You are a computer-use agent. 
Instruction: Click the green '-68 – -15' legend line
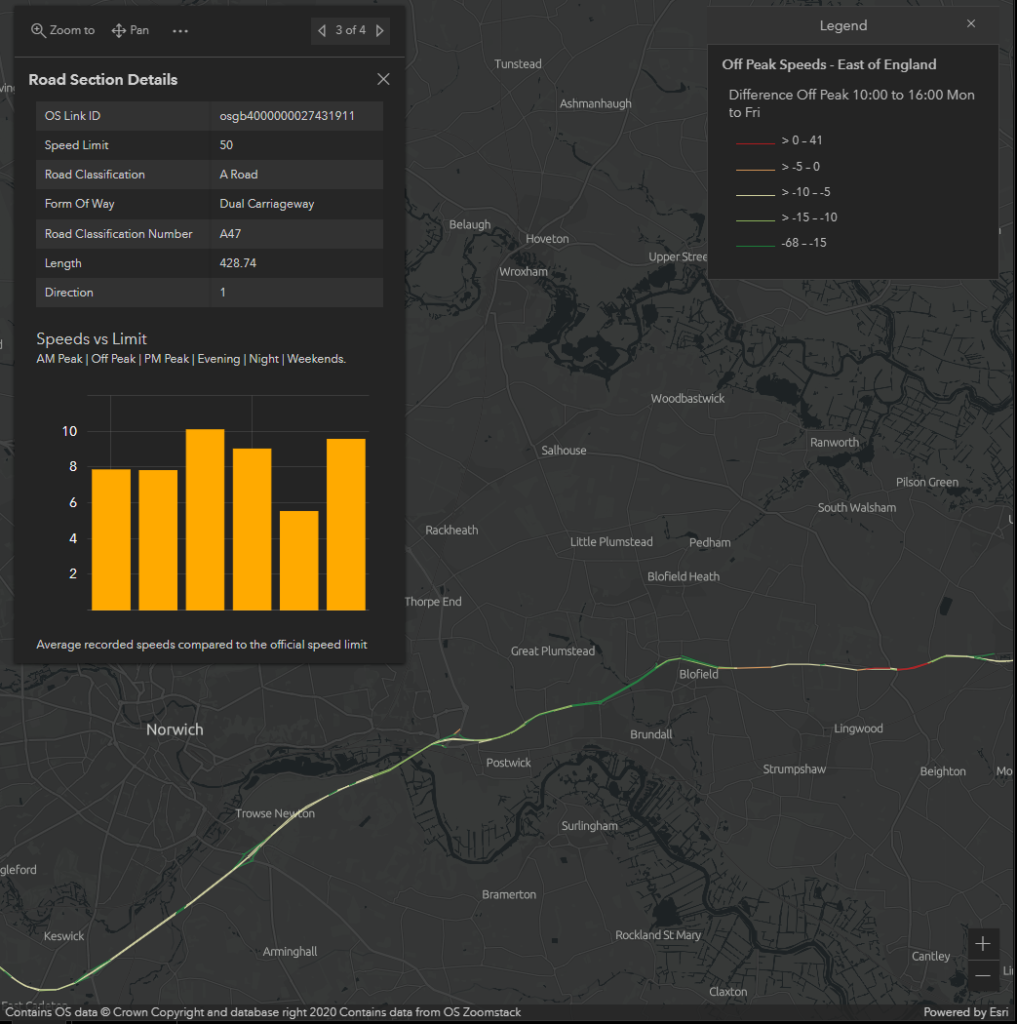point(756,244)
